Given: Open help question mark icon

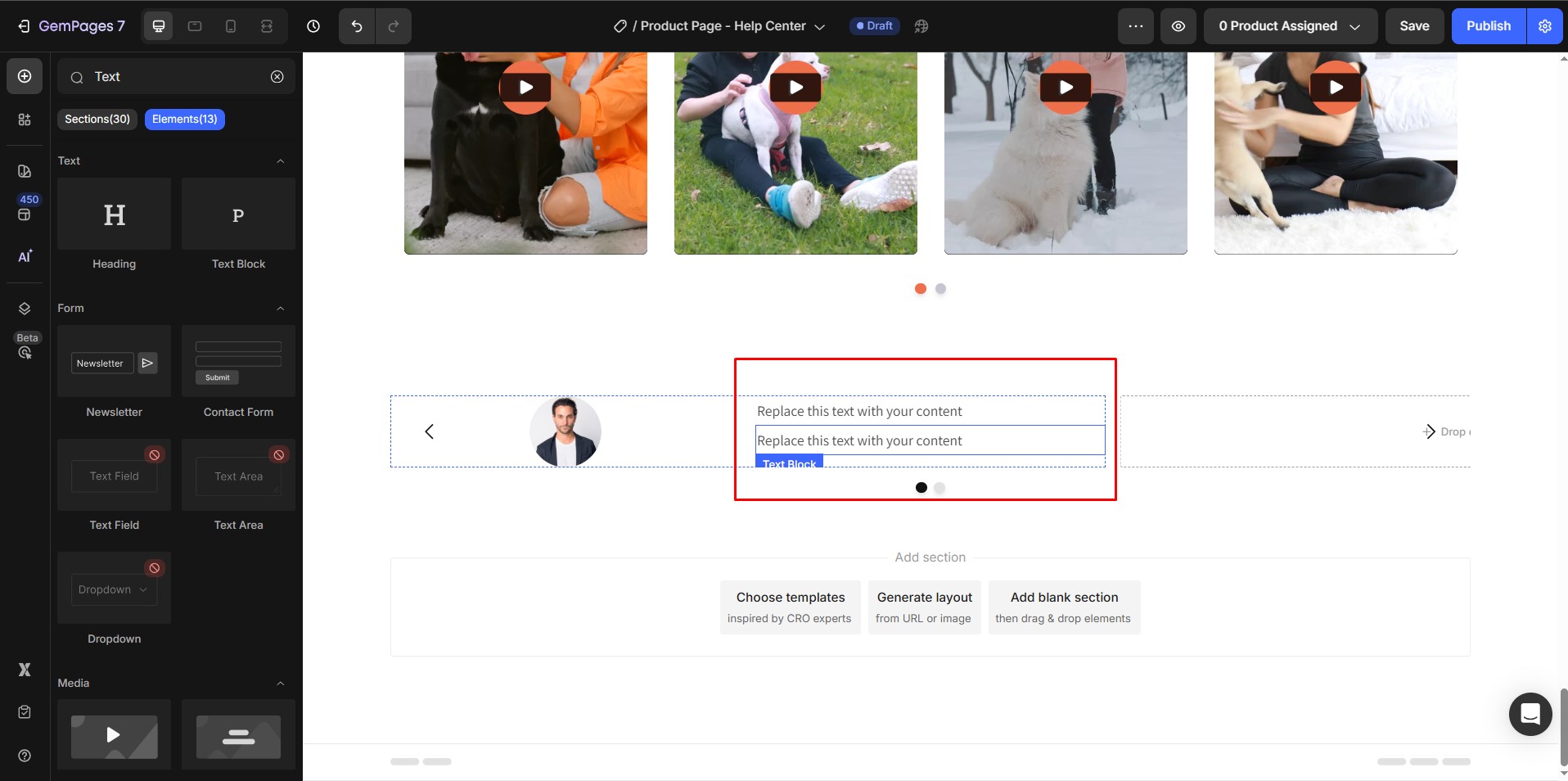Looking at the screenshot, I should click(x=25, y=756).
